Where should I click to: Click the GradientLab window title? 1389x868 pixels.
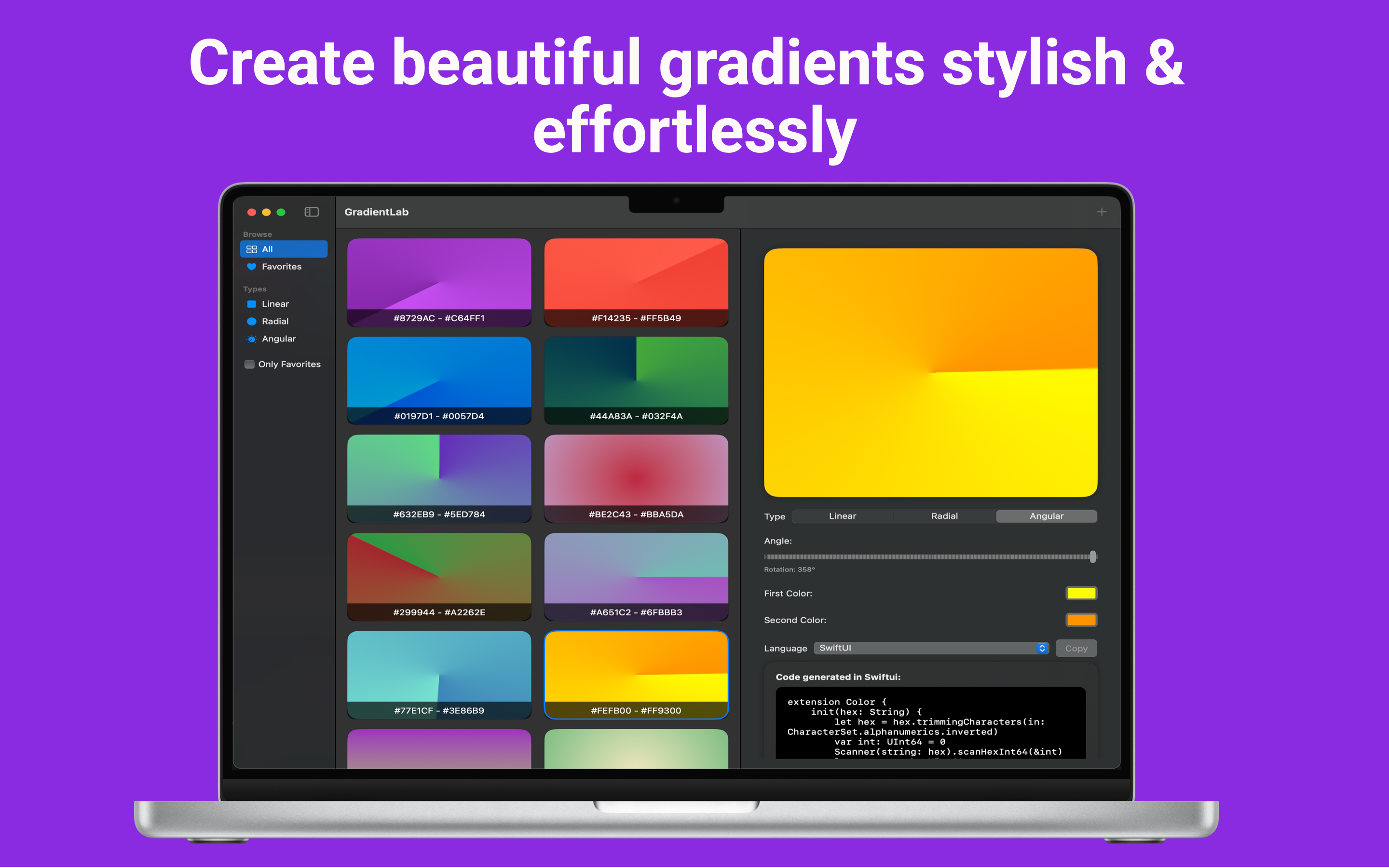tap(377, 212)
